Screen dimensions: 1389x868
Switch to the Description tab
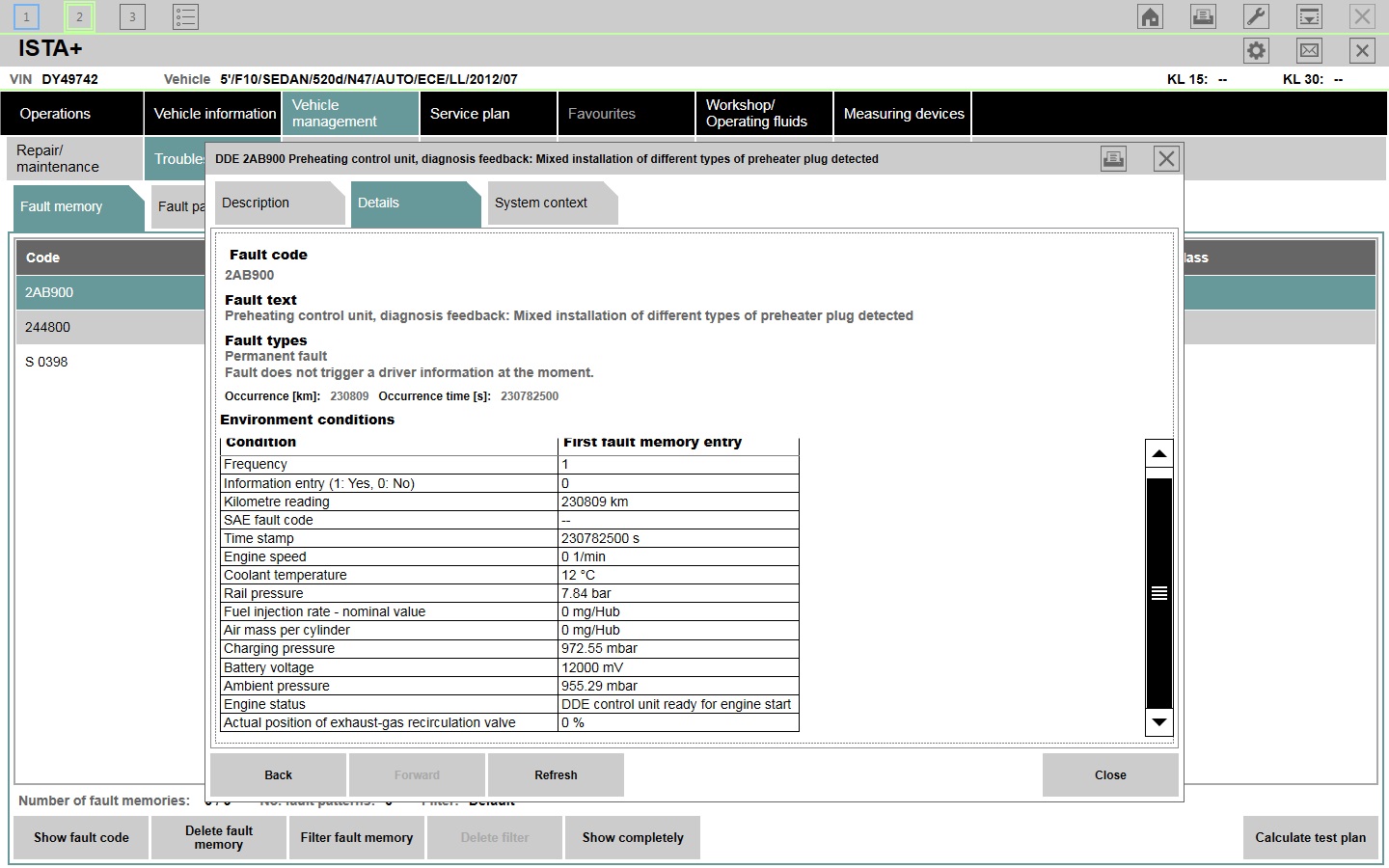tap(279, 203)
